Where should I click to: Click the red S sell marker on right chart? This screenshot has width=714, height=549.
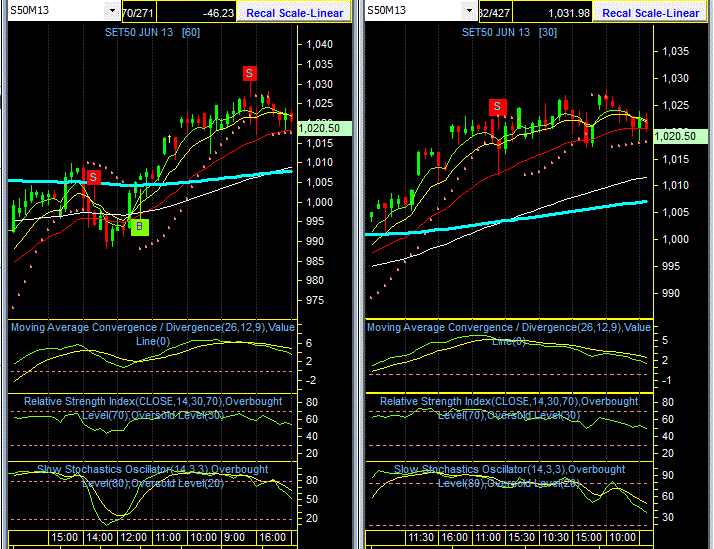(497, 107)
